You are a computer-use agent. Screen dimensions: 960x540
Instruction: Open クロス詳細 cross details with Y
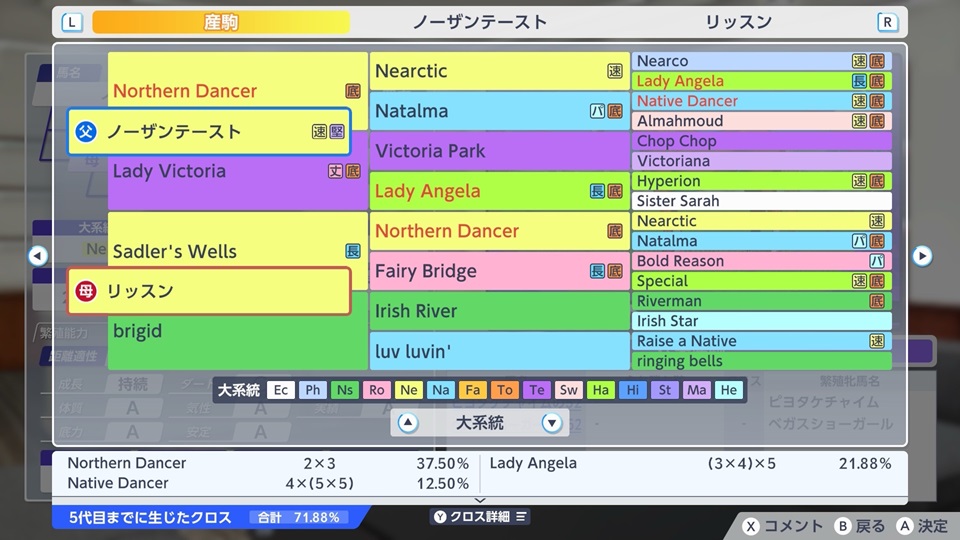click(480, 517)
